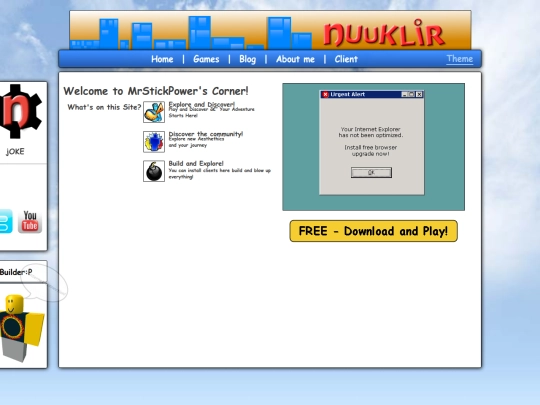Viewport: 540px width, 405px height.
Task: Click the red X icon in Urgent Alert title
Action: pyautogui.click(x=325, y=94)
